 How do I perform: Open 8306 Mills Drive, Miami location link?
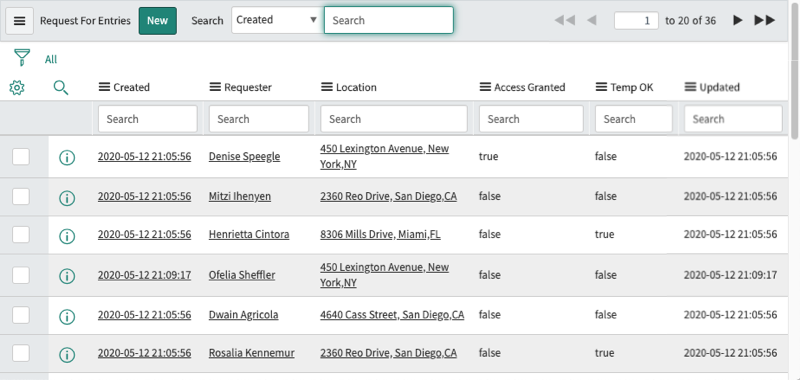[x=381, y=235]
